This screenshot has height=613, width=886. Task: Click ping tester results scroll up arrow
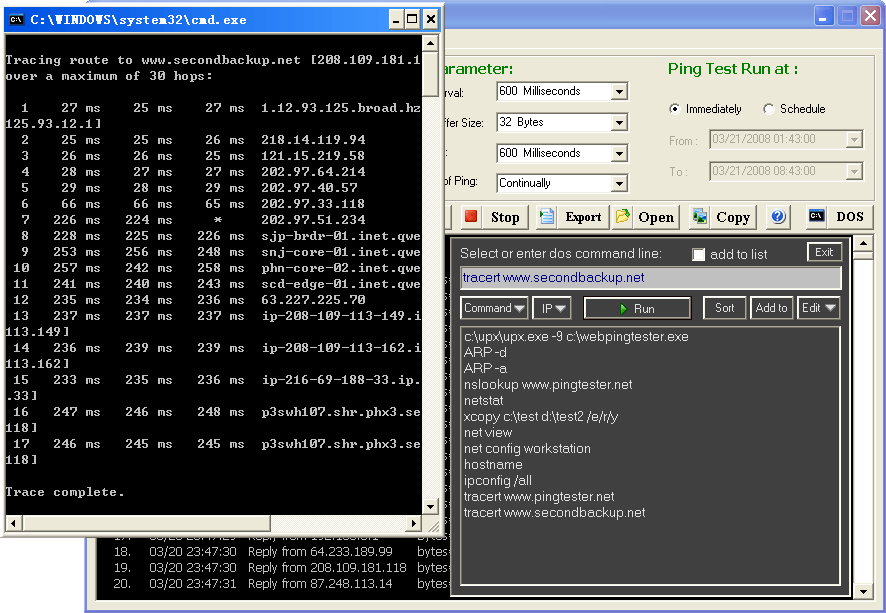tap(863, 244)
